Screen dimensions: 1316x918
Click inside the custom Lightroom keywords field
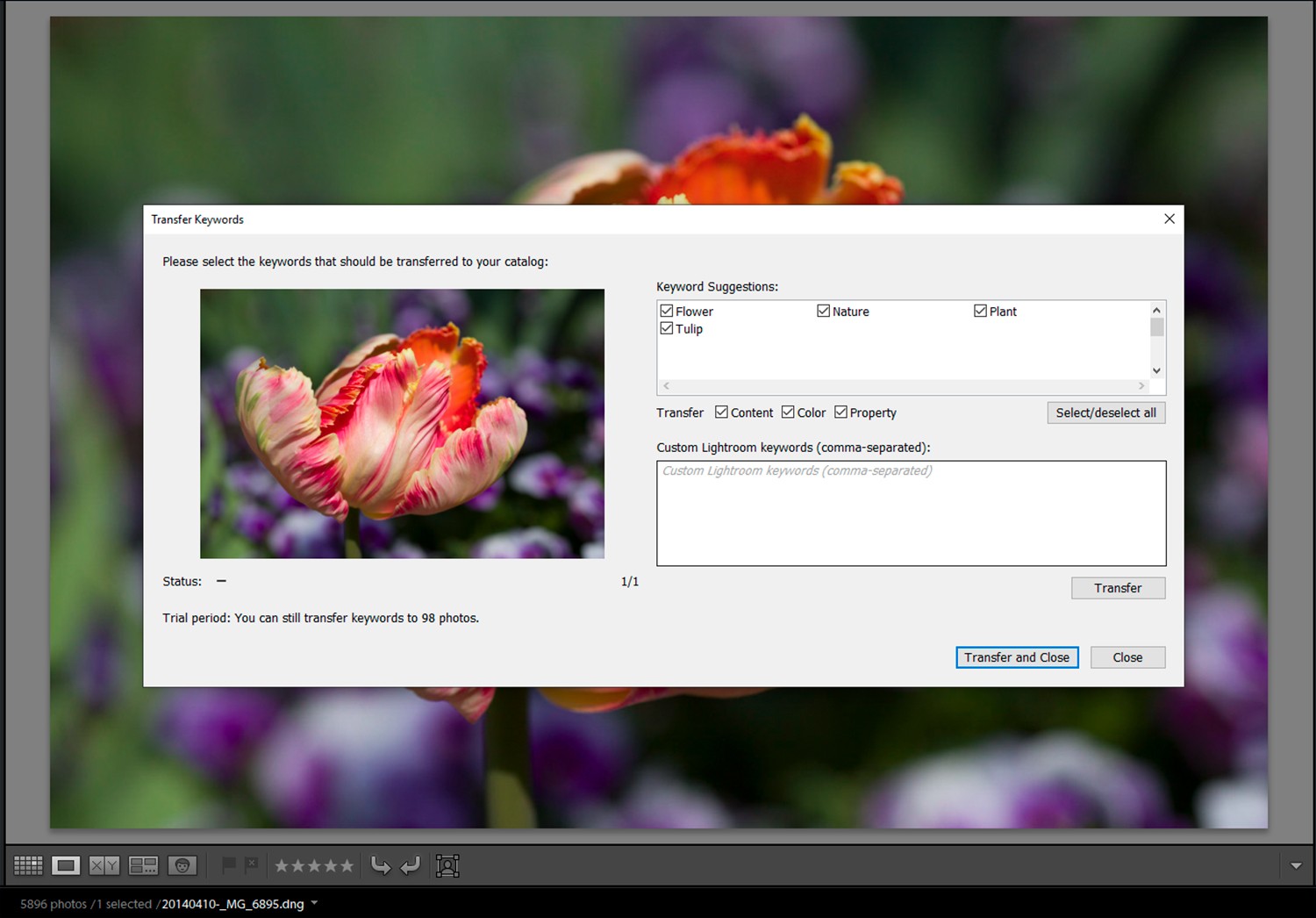click(911, 513)
